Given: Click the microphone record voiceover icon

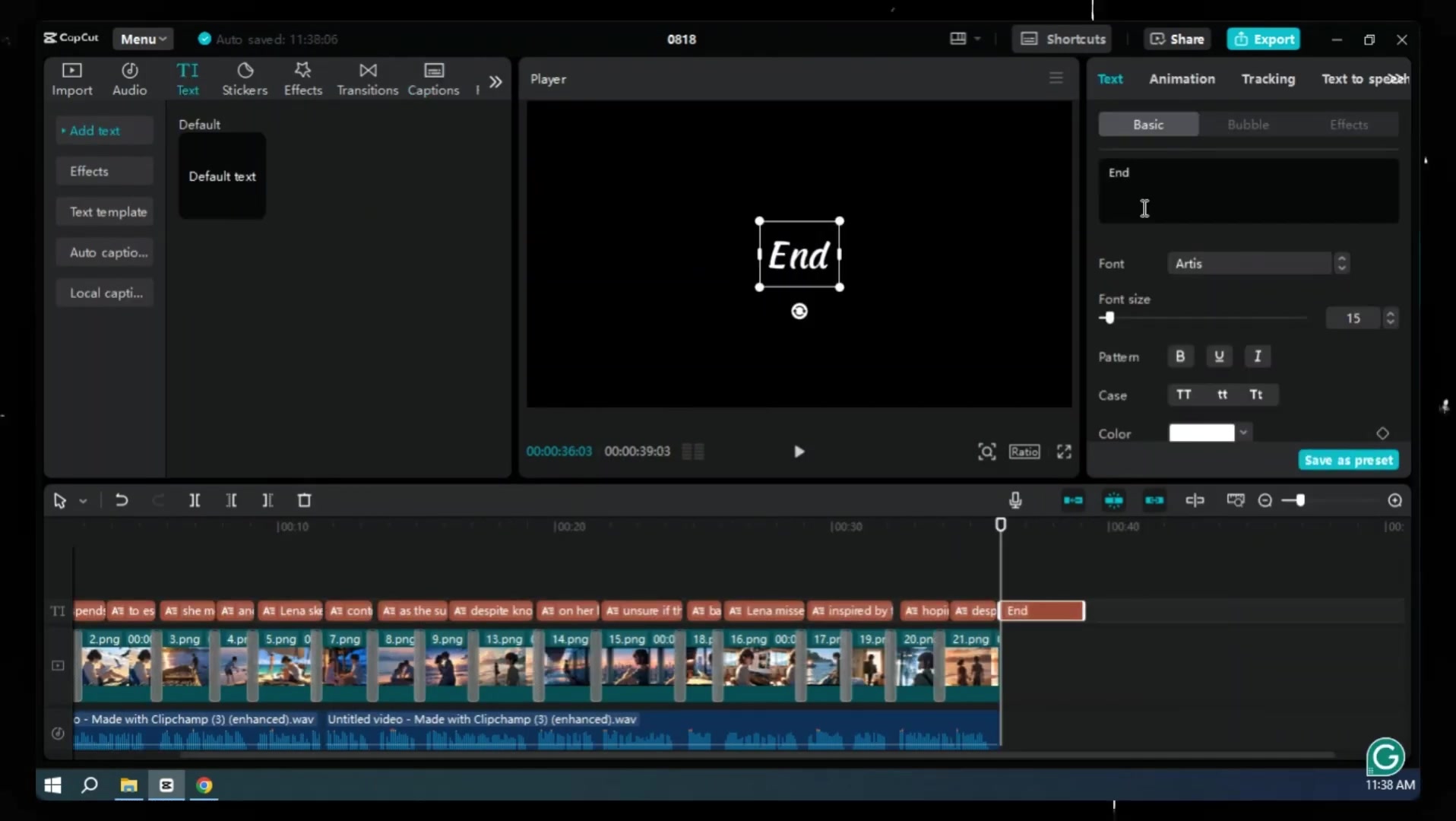Looking at the screenshot, I should click(x=1015, y=500).
